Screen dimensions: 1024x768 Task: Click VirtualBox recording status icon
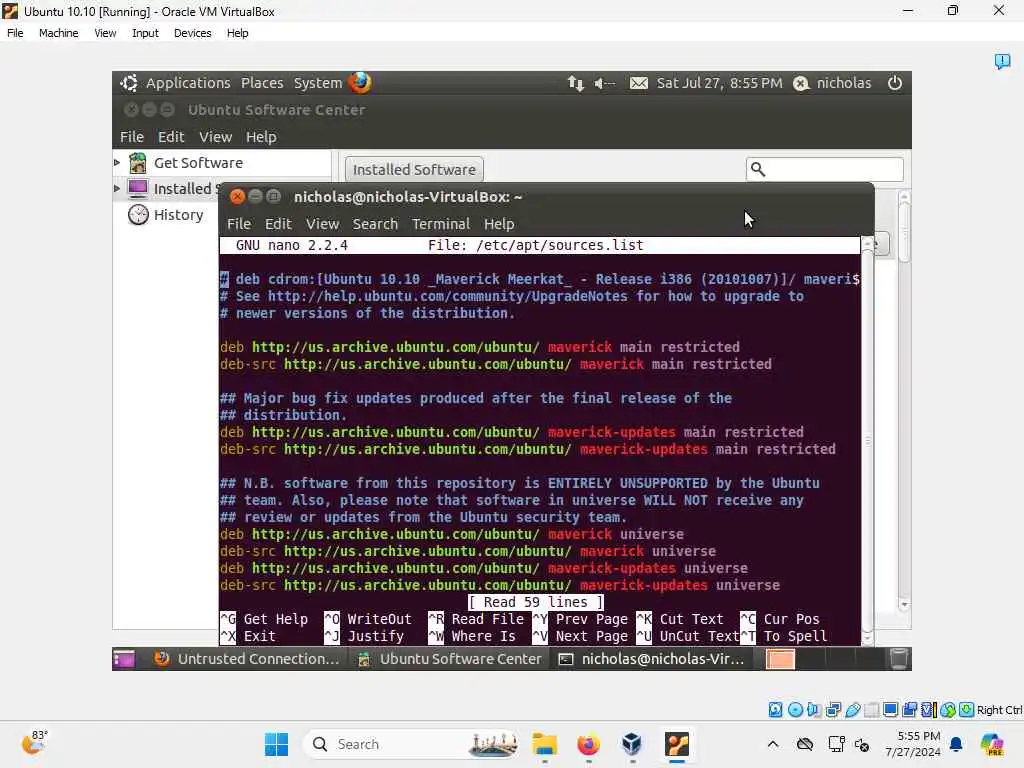(x=910, y=710)
